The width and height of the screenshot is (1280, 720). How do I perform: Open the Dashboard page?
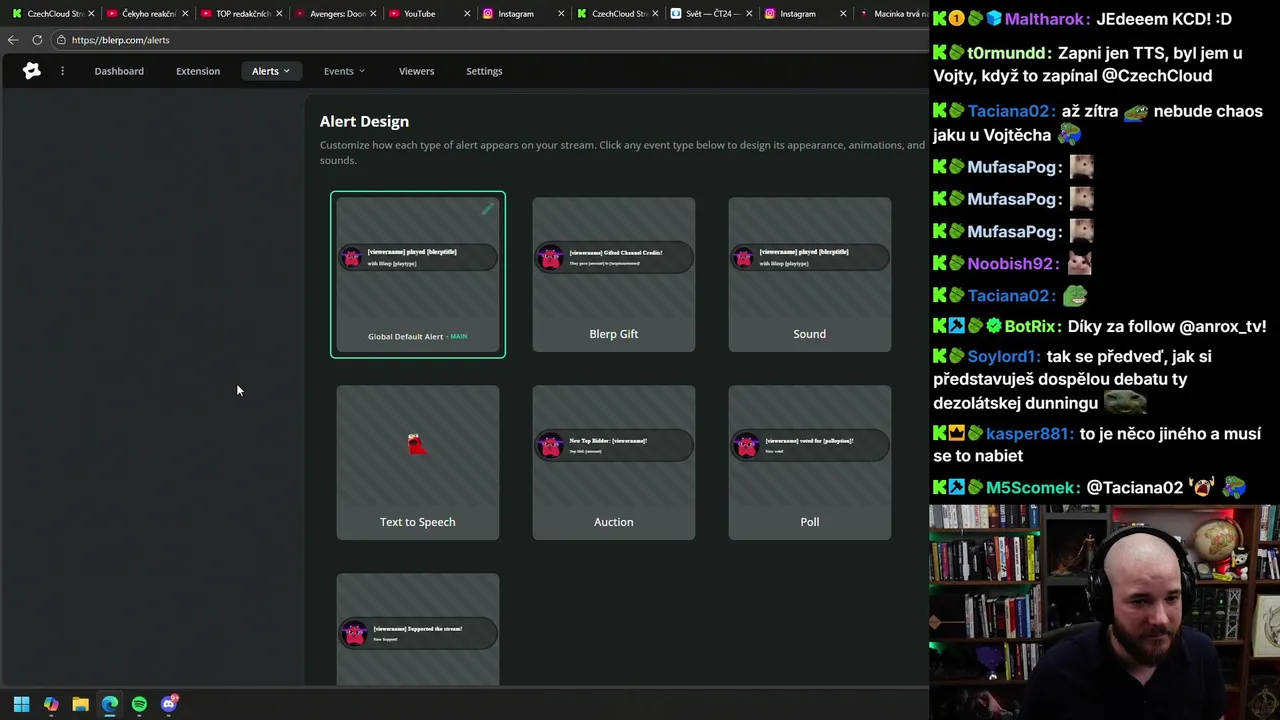(x=119, y=71)
